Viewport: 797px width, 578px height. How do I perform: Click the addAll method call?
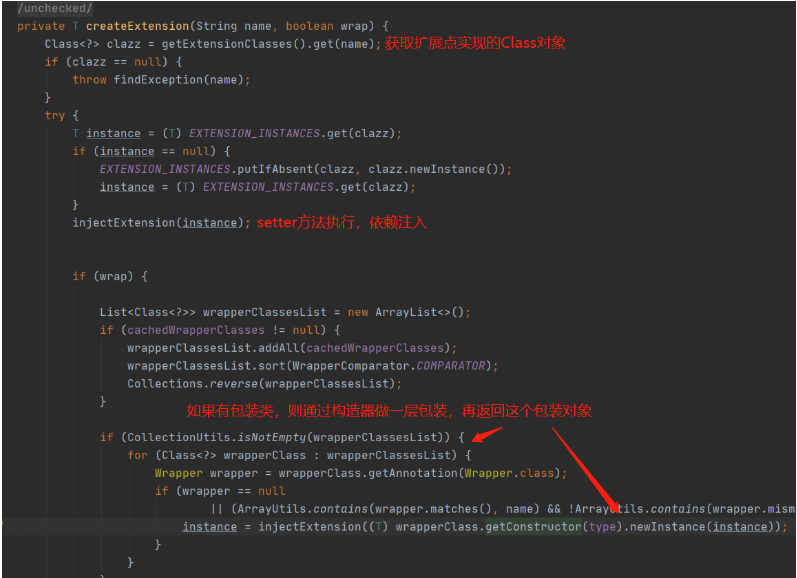(279, 348)
